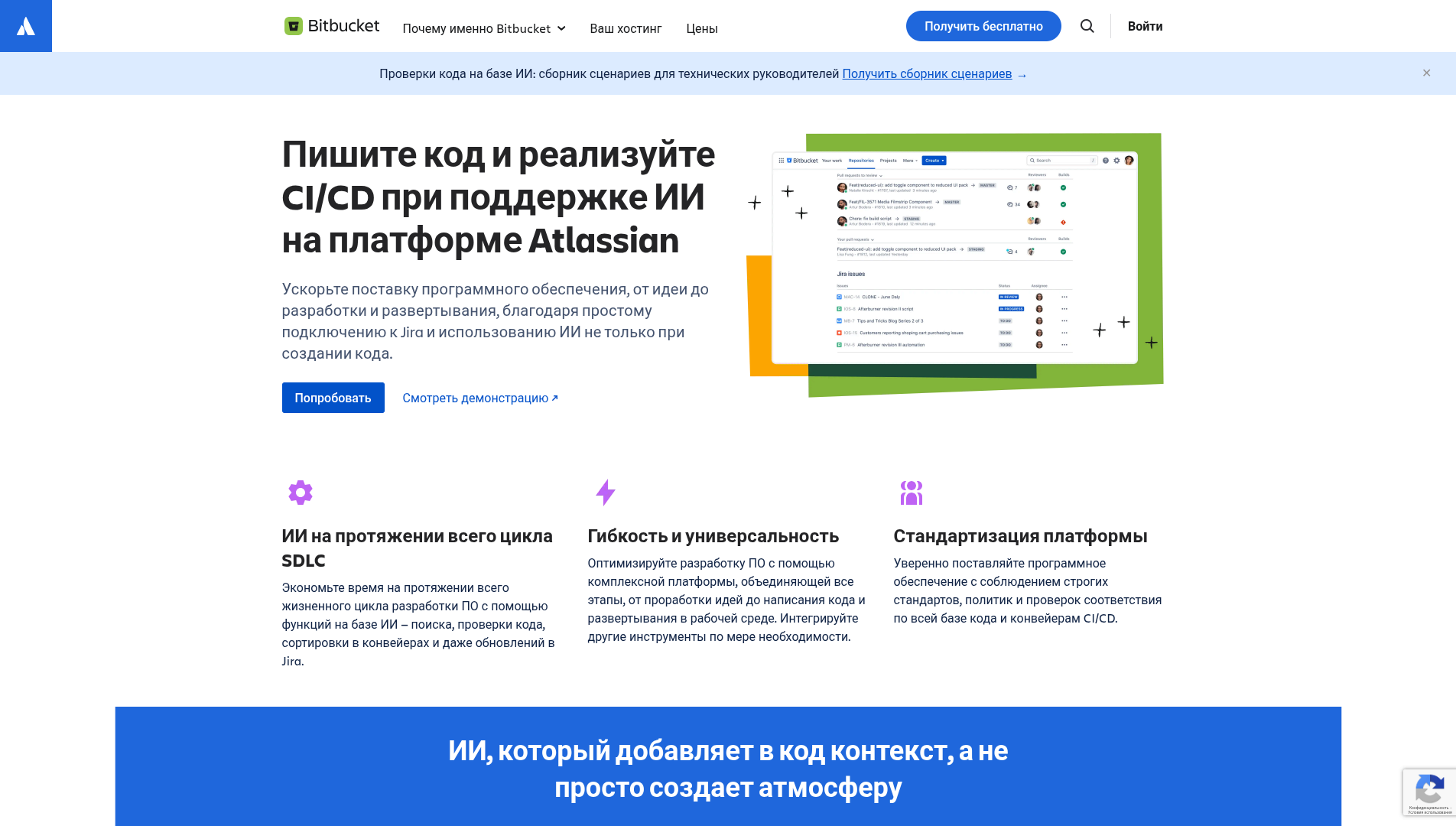Viewport: 1456px width, 826px height.
Task: Expand the Почему именно Bitbucket dropdown
Action: tap(485, 28)
